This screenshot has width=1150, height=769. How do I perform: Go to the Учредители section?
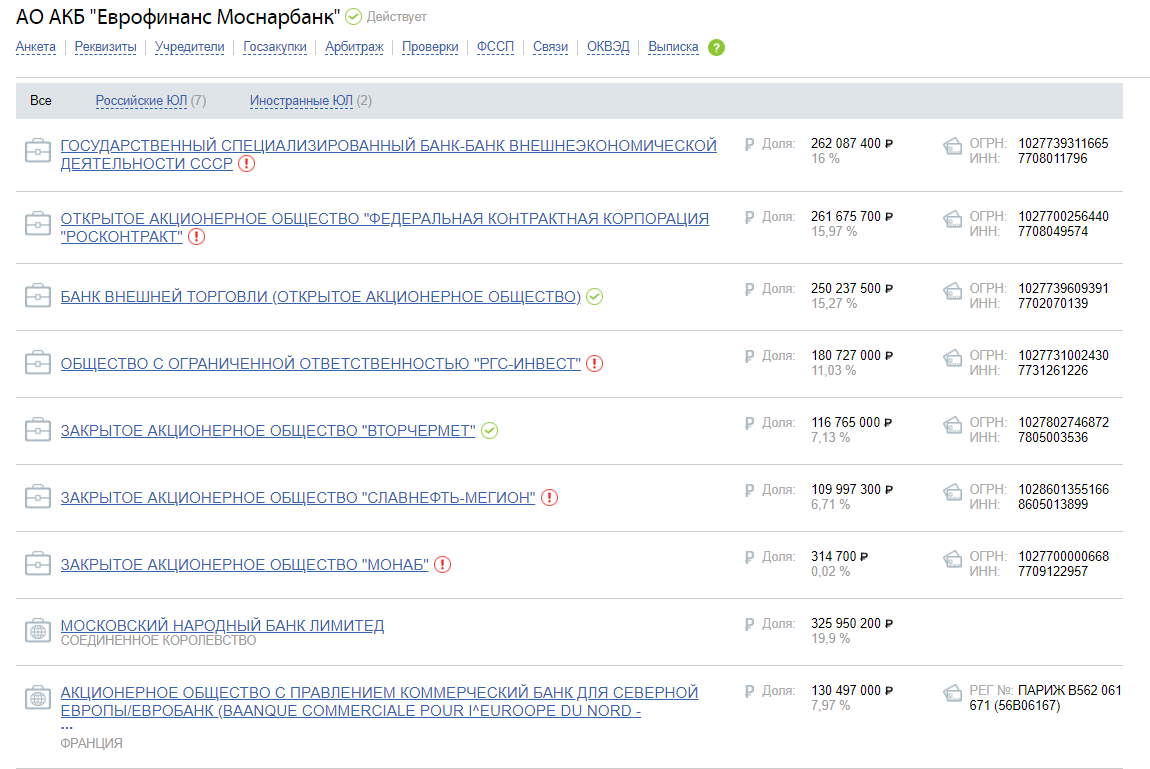[189, 47]
